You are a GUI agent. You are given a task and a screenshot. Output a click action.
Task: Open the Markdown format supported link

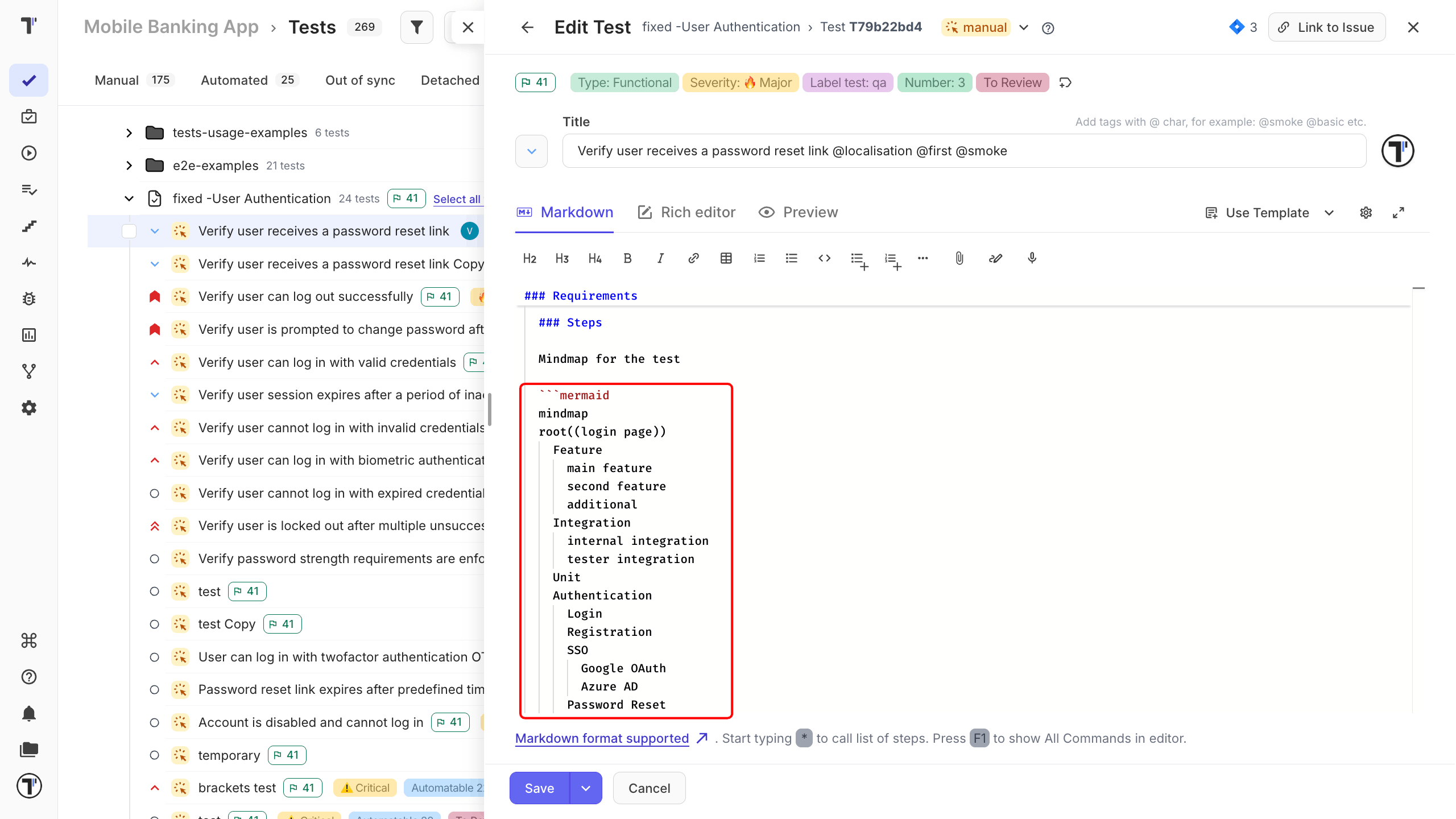pos(602,738)
